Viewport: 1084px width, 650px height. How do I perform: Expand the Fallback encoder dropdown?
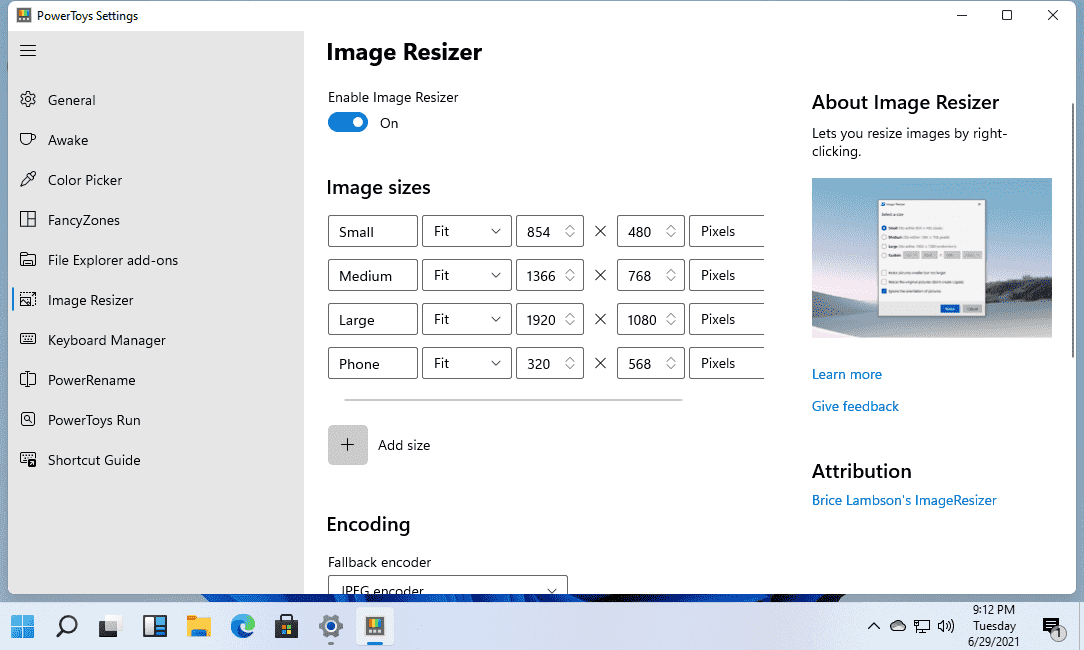[x=447, y=585]
